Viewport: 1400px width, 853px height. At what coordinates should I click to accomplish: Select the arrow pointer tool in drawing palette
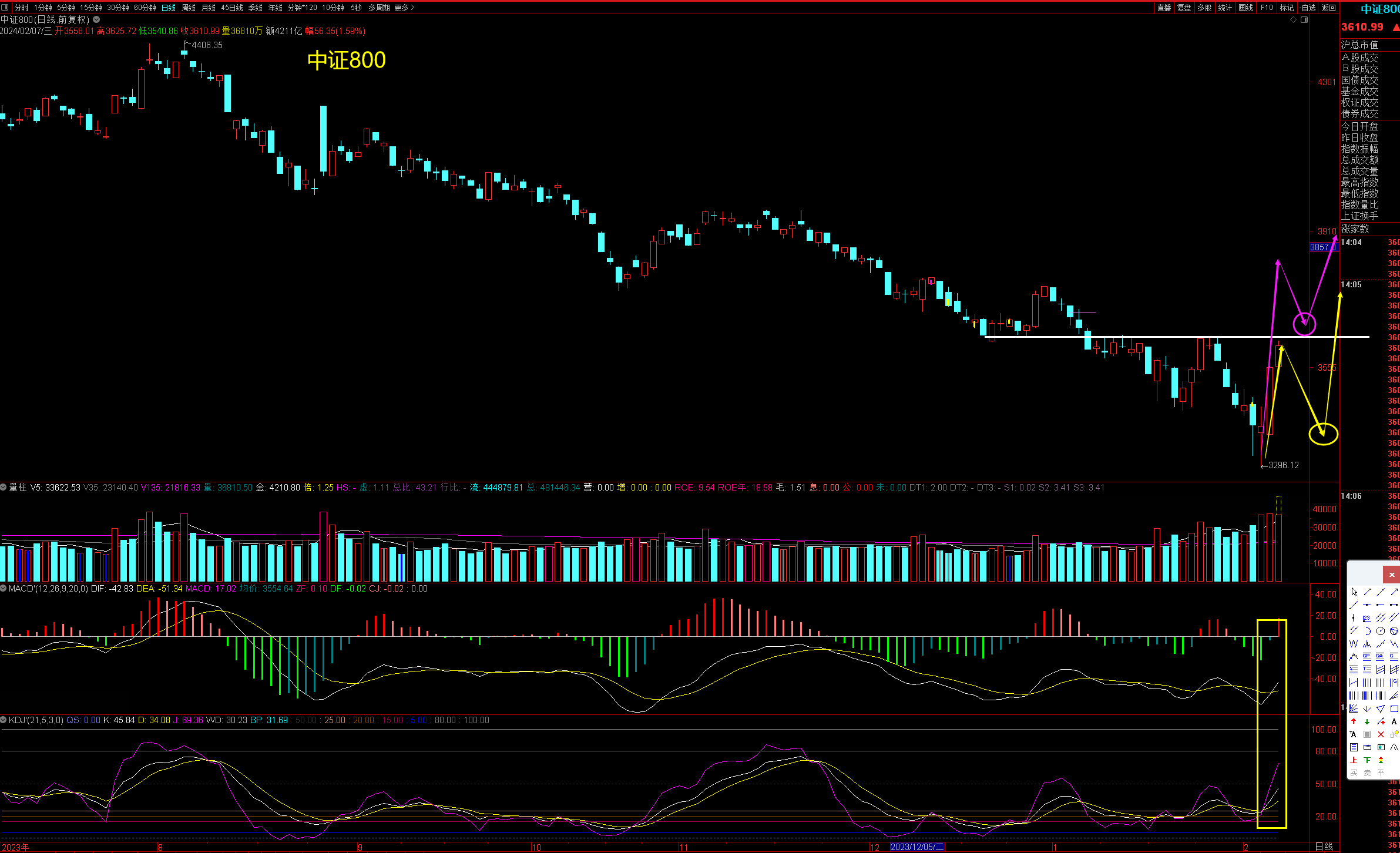point(1354,592)
